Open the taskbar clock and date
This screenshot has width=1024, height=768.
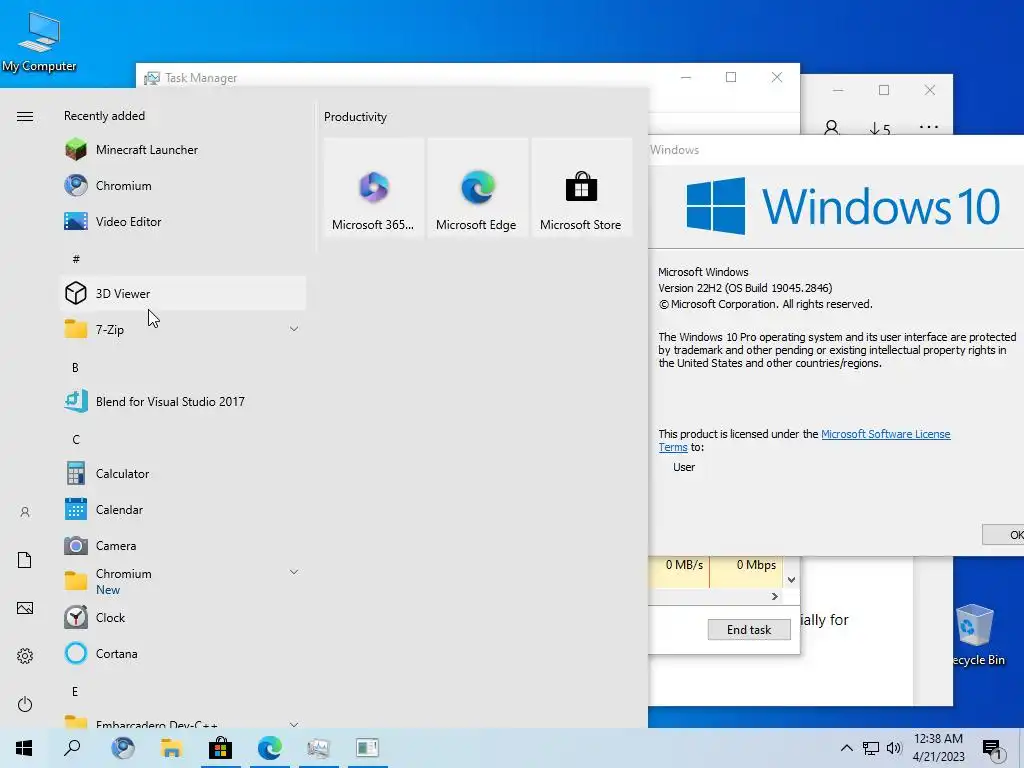click(x=938, y=748)
